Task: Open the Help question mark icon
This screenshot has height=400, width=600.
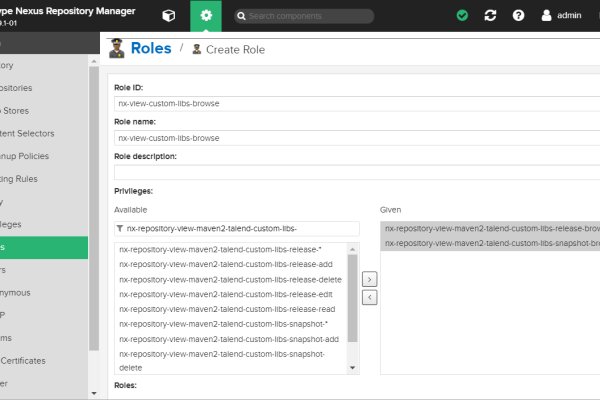Action: click(x=518, y=15)
